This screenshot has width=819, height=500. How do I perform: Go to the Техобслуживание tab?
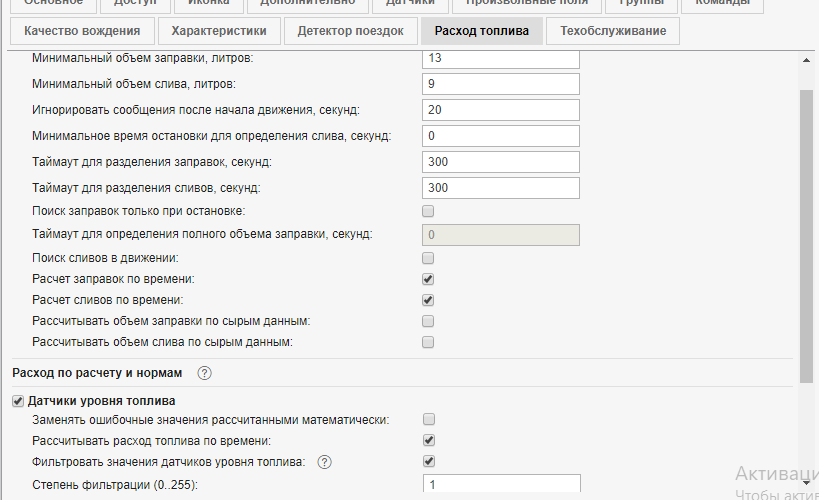tap(613, 31)
